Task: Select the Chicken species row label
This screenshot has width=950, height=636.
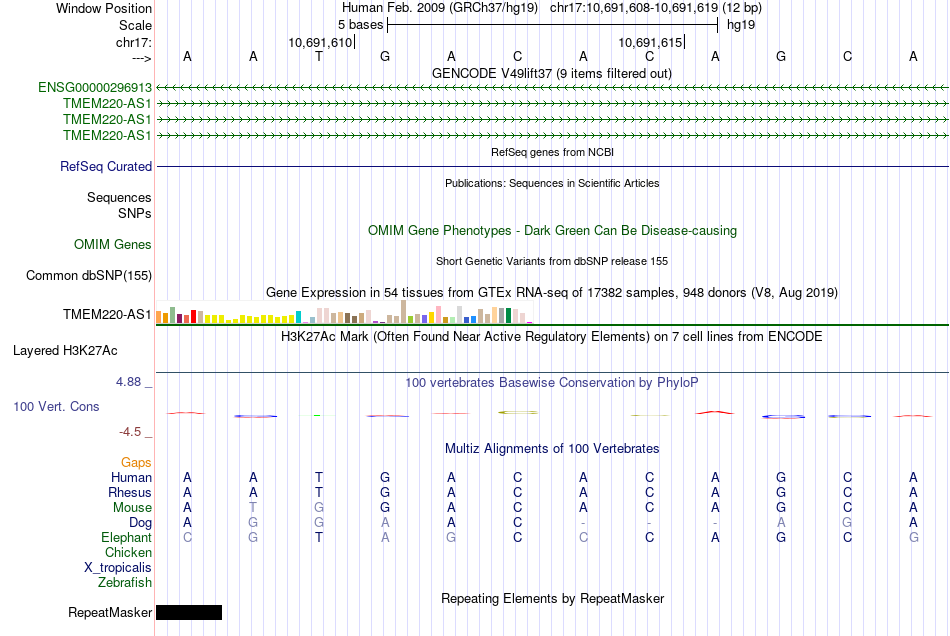Action: [x=128, y=552]
